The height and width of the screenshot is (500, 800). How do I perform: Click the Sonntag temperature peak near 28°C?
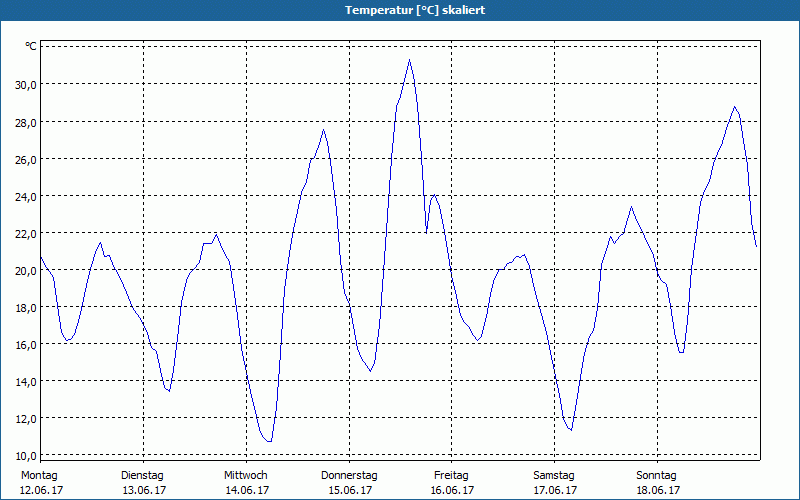coord(735,107)
